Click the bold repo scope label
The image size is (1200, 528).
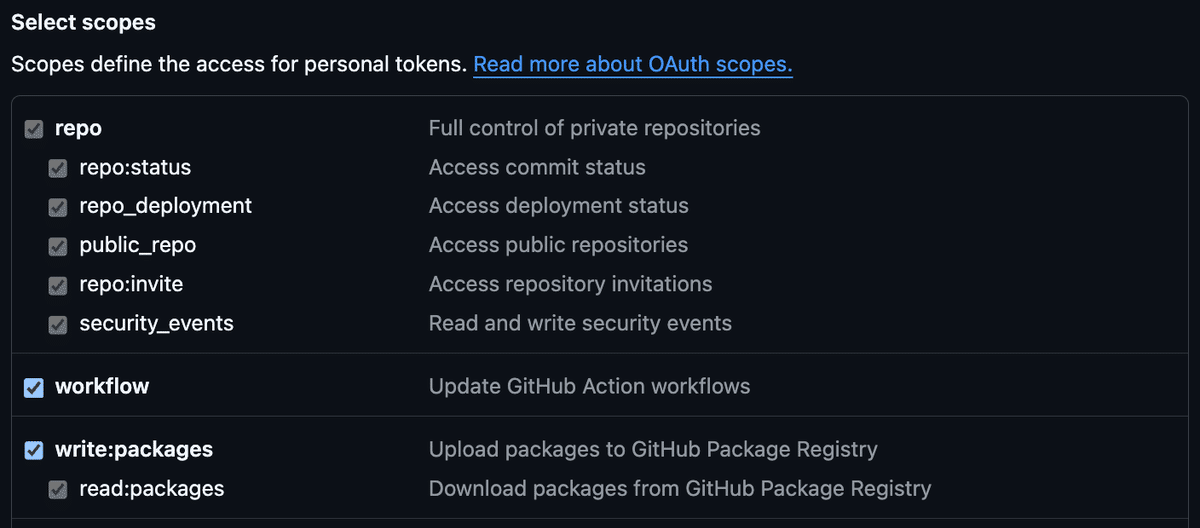tap(78, 128)
